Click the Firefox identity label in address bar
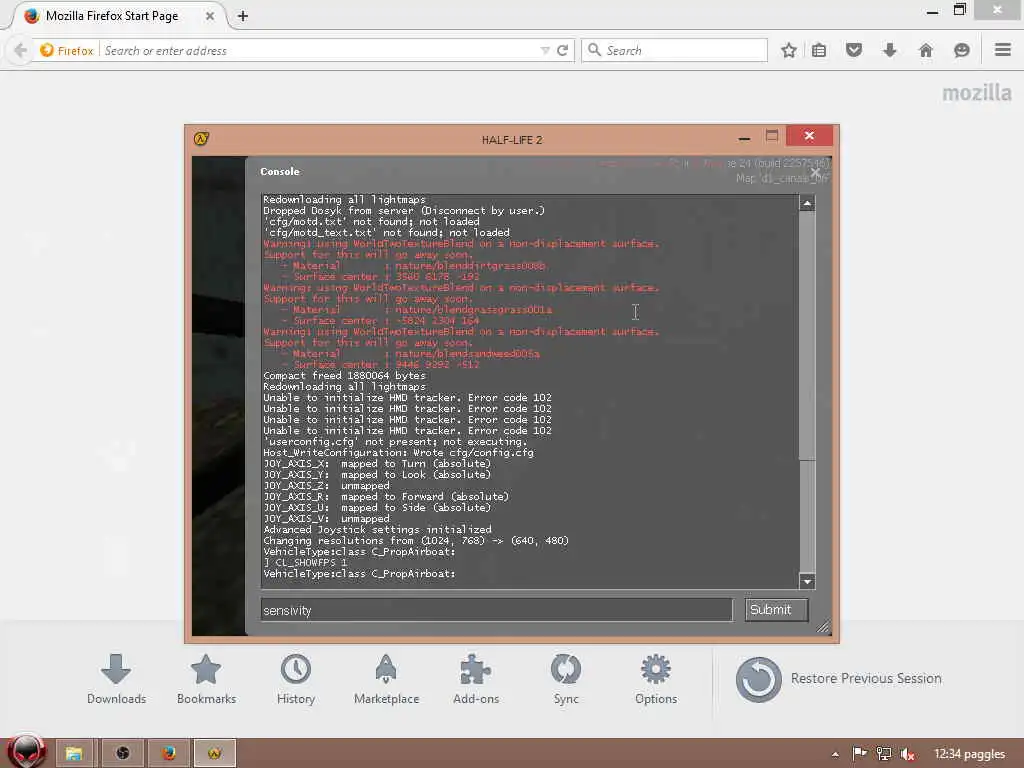 (x=67, y=50)
